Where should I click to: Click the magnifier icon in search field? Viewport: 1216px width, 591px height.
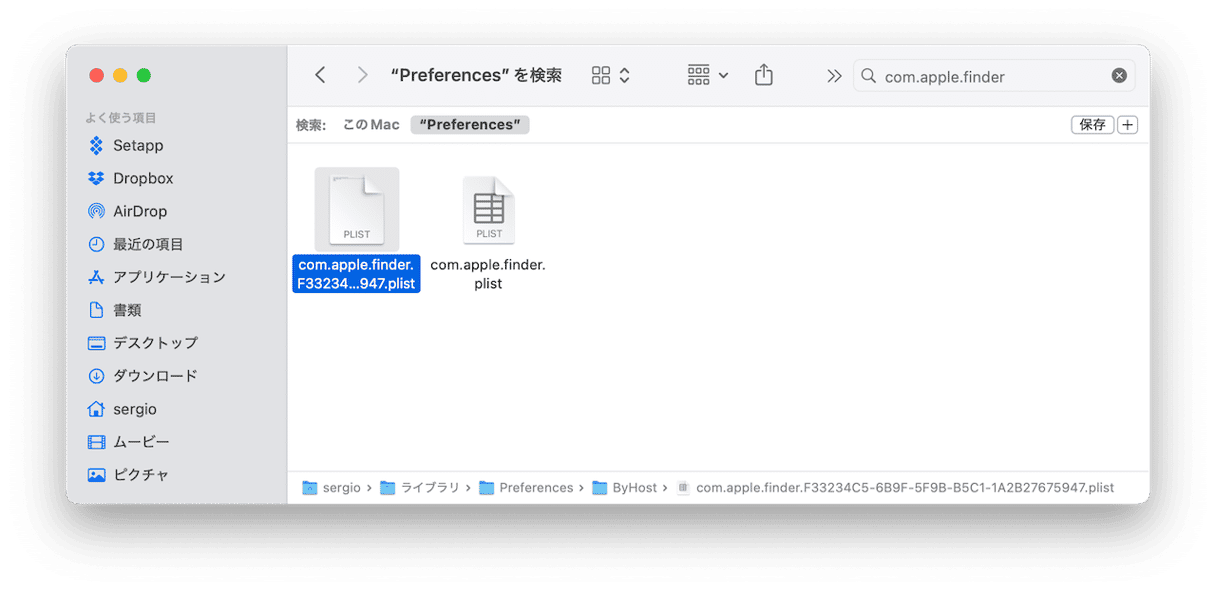869,76
